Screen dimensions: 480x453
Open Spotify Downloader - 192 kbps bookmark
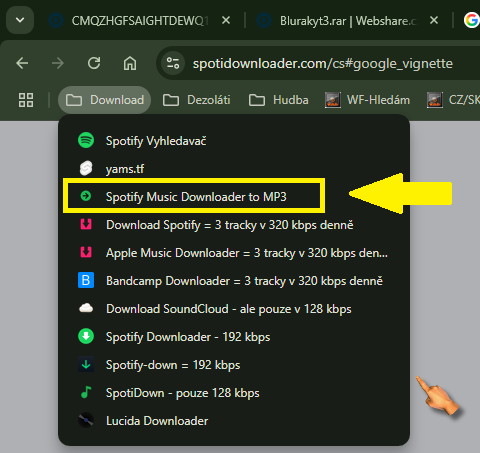(x=233, y=337)
